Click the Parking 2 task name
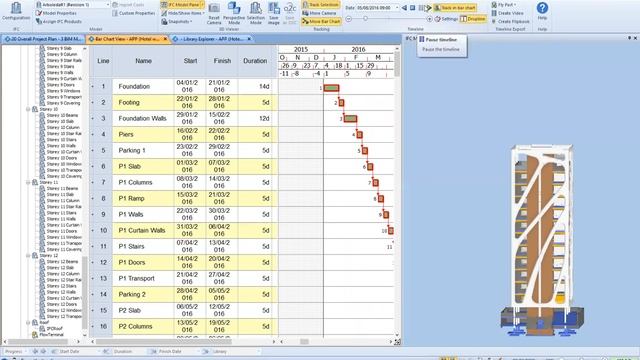Image resolution: width=640 pixels, height=360 pixels. point(132,294)
